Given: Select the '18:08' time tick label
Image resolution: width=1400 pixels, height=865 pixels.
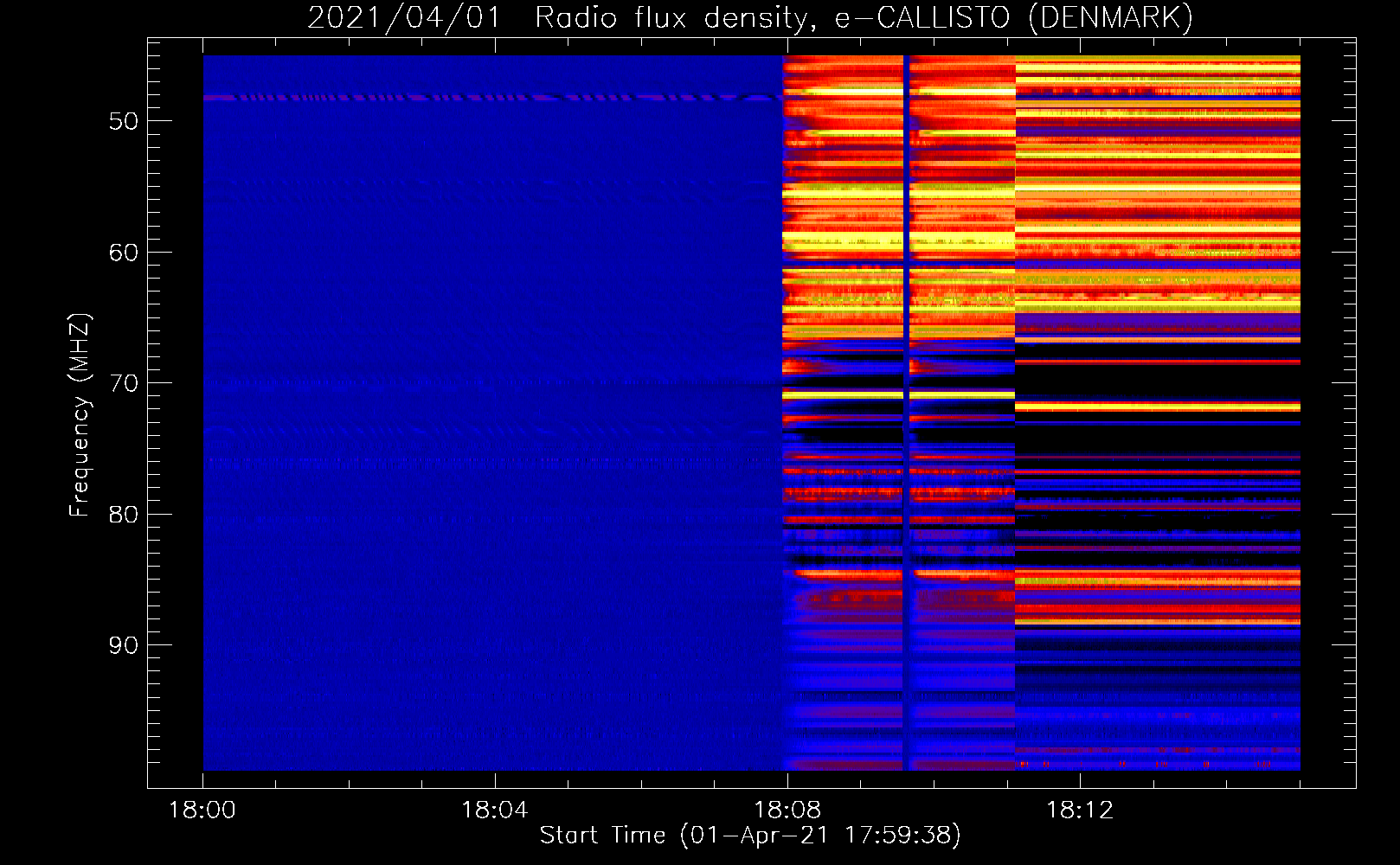Looking at the screenshot, I should [787, 811].
